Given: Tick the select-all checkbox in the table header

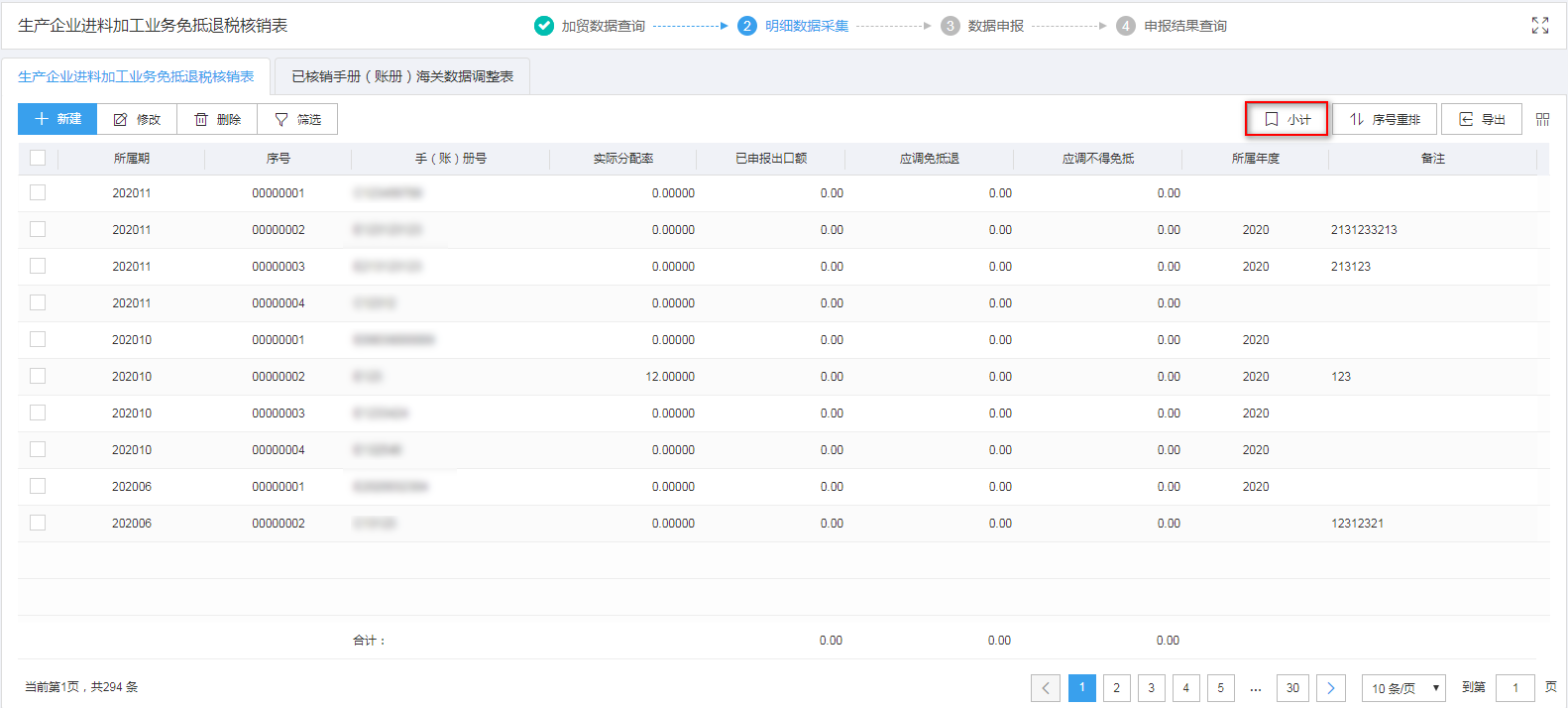Looking at the screenshot, I should [x=38, y=158].
